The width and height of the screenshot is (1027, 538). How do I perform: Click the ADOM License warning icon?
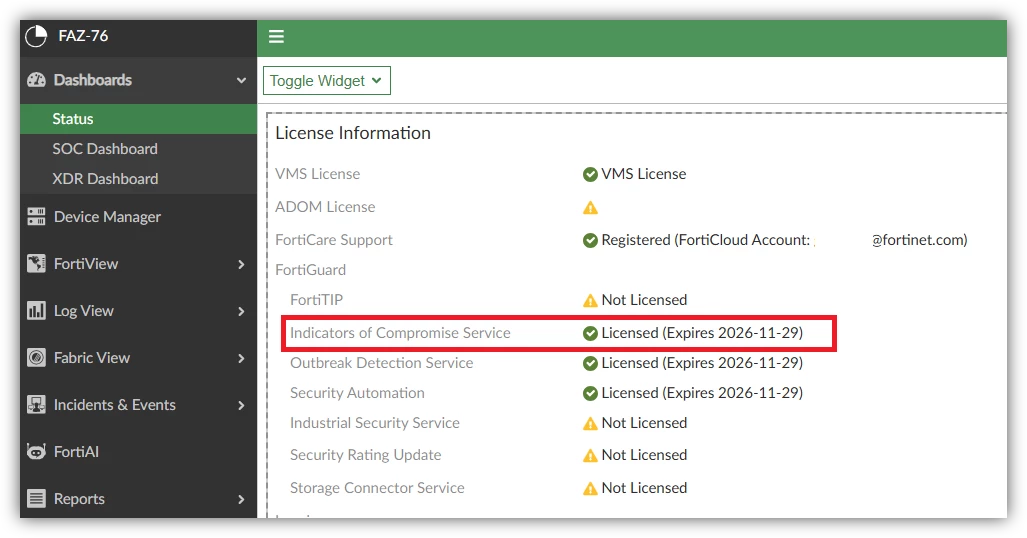pyautogui.click(x=590, y=208)
